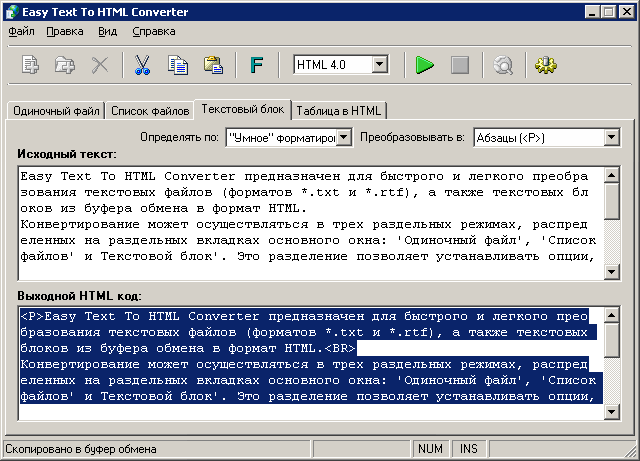Click status text "Скопировано в буфер обмена"
The image size is (640, 461).
tap(81, 449)
